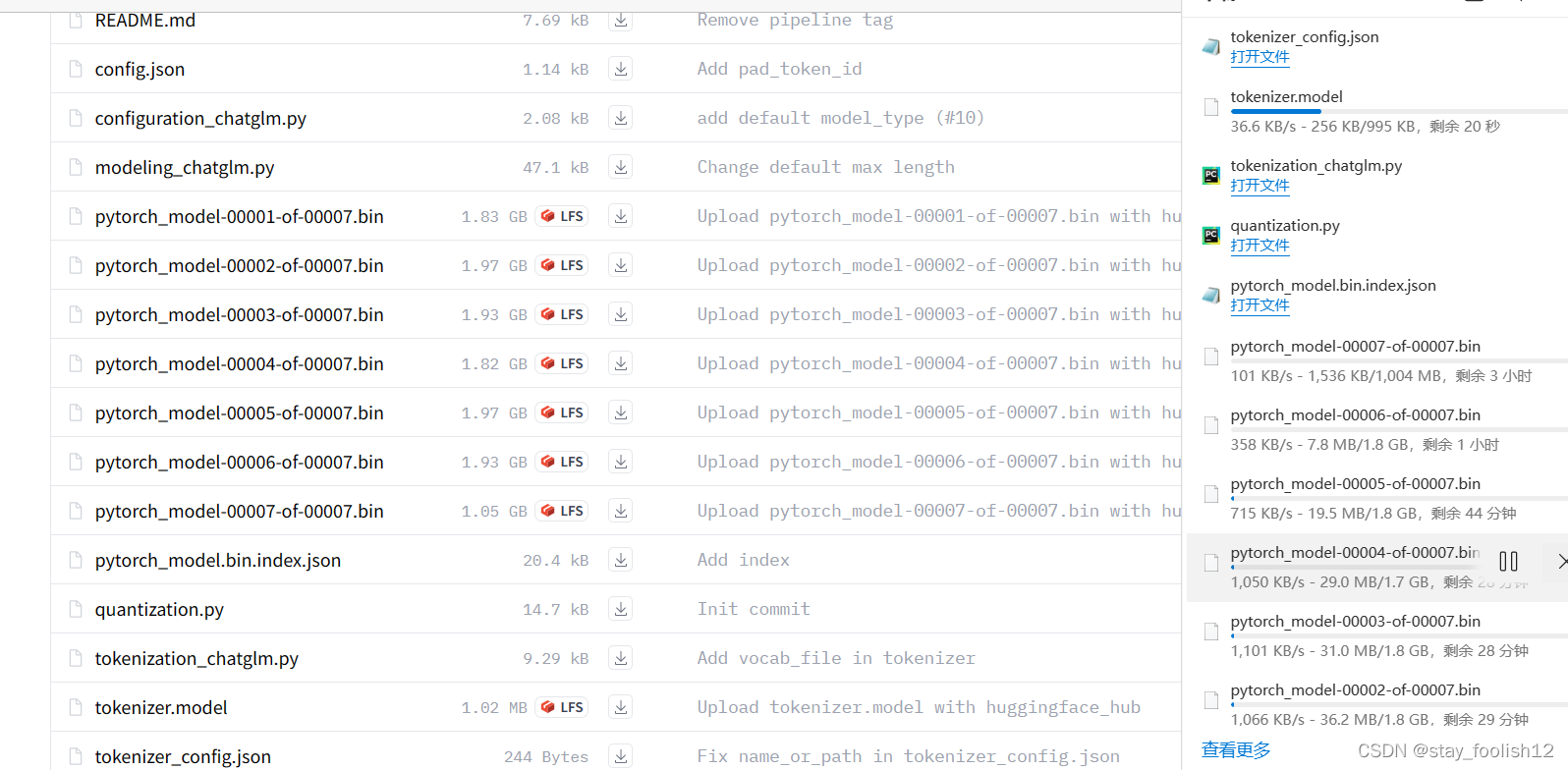The image size is (1568, 770).
Task: Click file icon beside tokenizer_config.json download
Action: point(1211,47)
